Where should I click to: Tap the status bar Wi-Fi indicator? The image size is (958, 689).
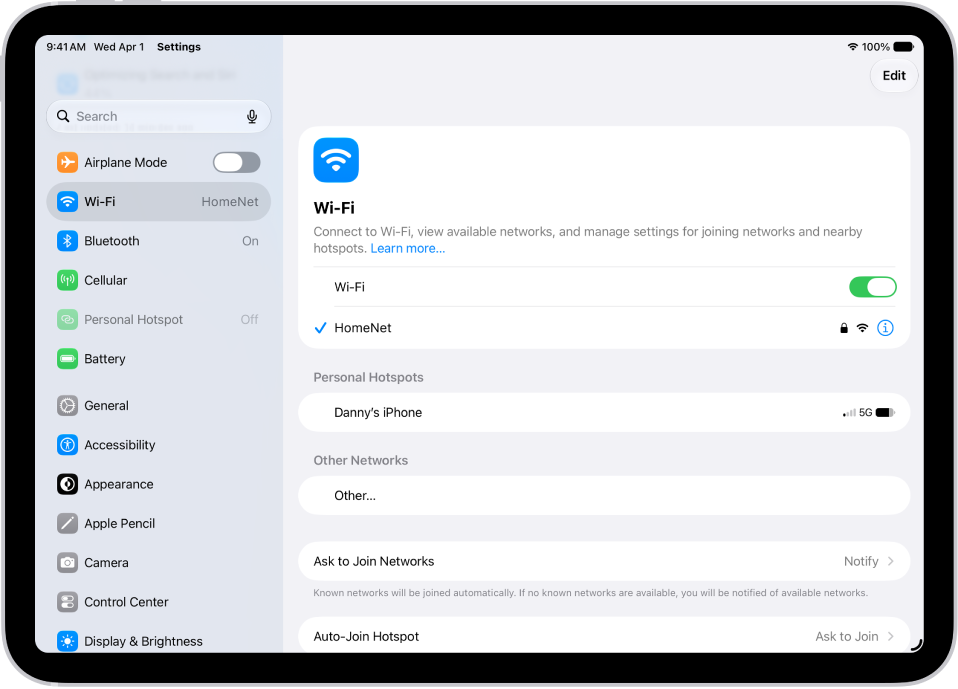[x=852, y=47]
